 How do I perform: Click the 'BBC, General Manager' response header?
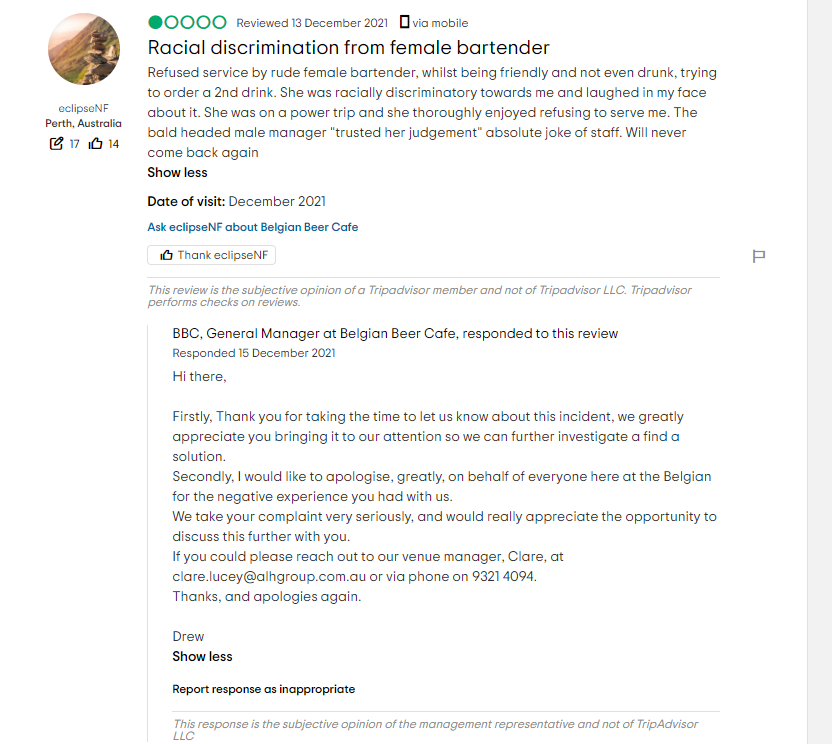click(x=395, y=333)
